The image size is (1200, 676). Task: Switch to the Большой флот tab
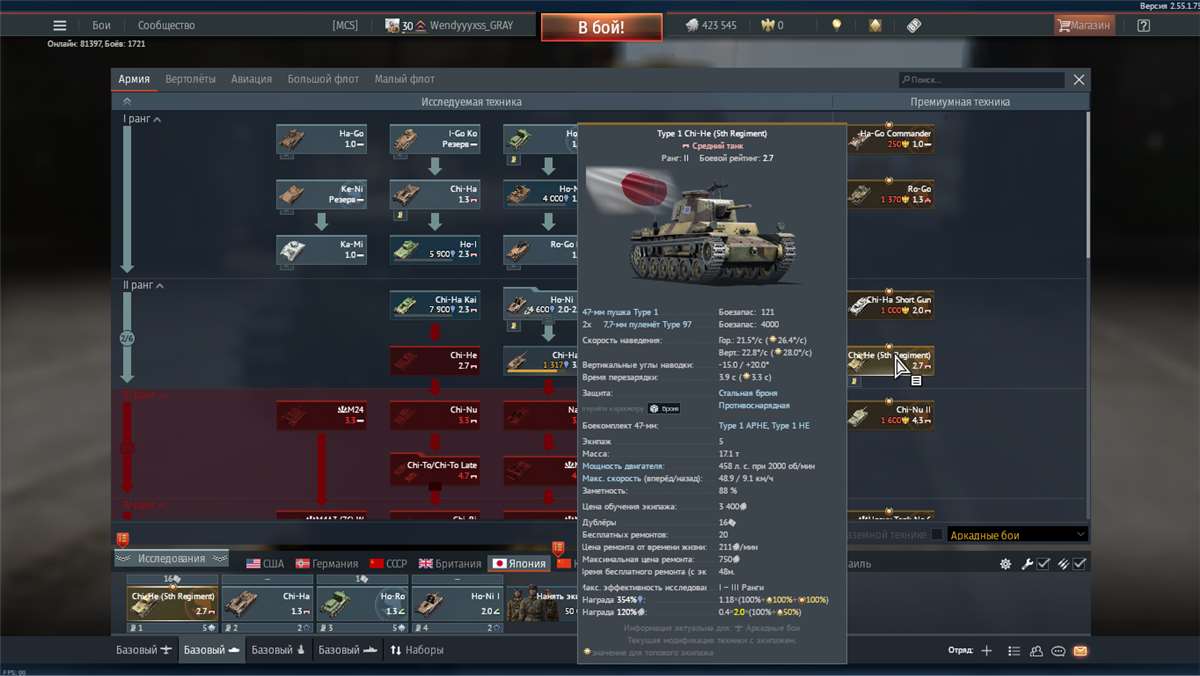point(323,79)
